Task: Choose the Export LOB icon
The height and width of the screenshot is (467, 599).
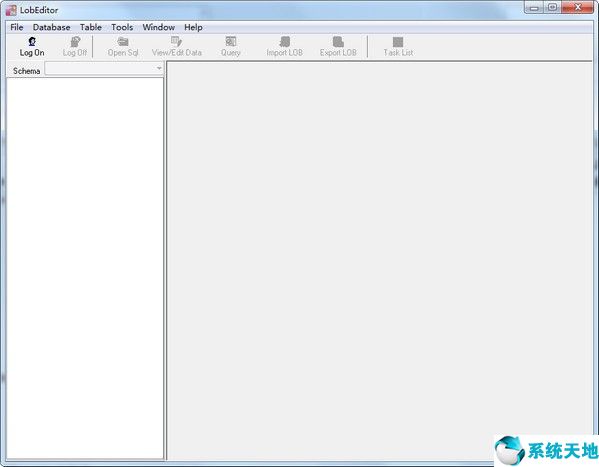Action: (x=338, y=42)
